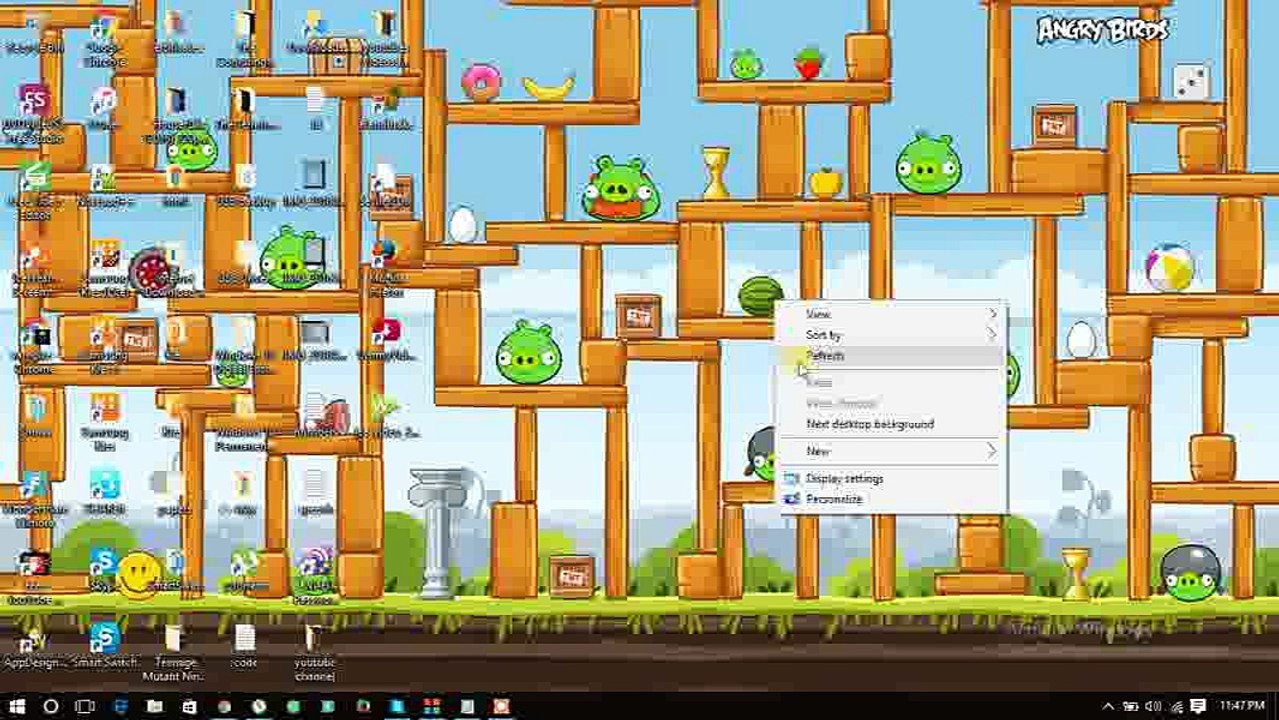This screenshot has height=720, width=1279.
Task: Open the New submenu
Action: click(892, 451)
